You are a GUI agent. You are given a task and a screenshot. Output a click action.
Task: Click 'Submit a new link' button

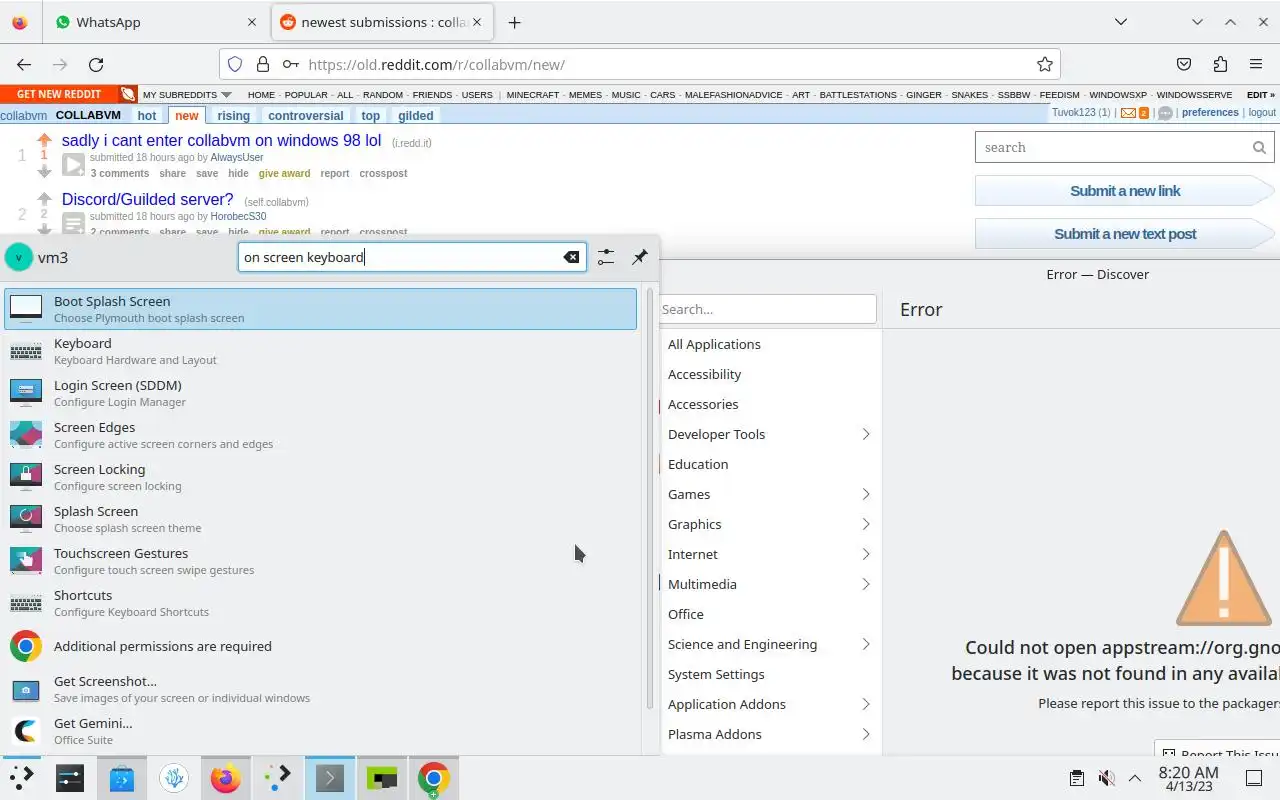point(1125,191)
